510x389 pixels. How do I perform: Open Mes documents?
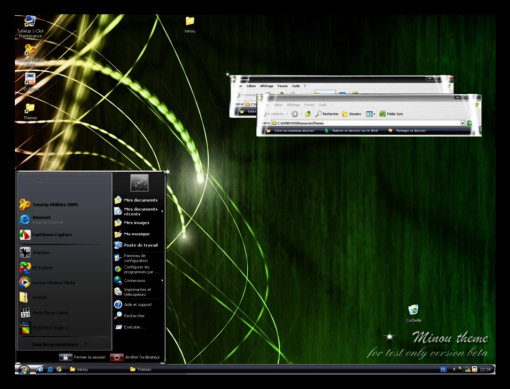pos(138,200)
